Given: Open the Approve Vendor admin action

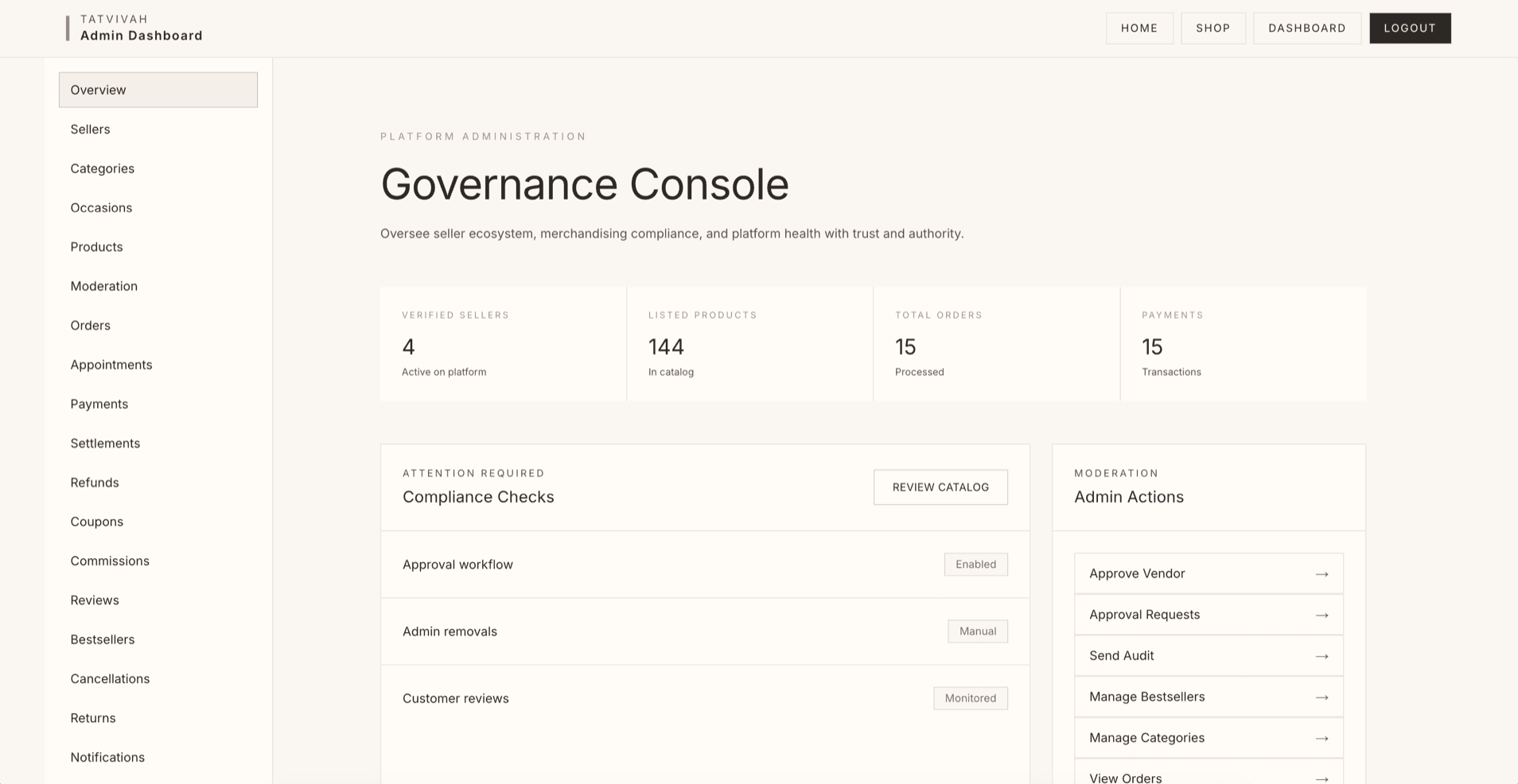Looking at the screenshot, I should pos(1209,573).
